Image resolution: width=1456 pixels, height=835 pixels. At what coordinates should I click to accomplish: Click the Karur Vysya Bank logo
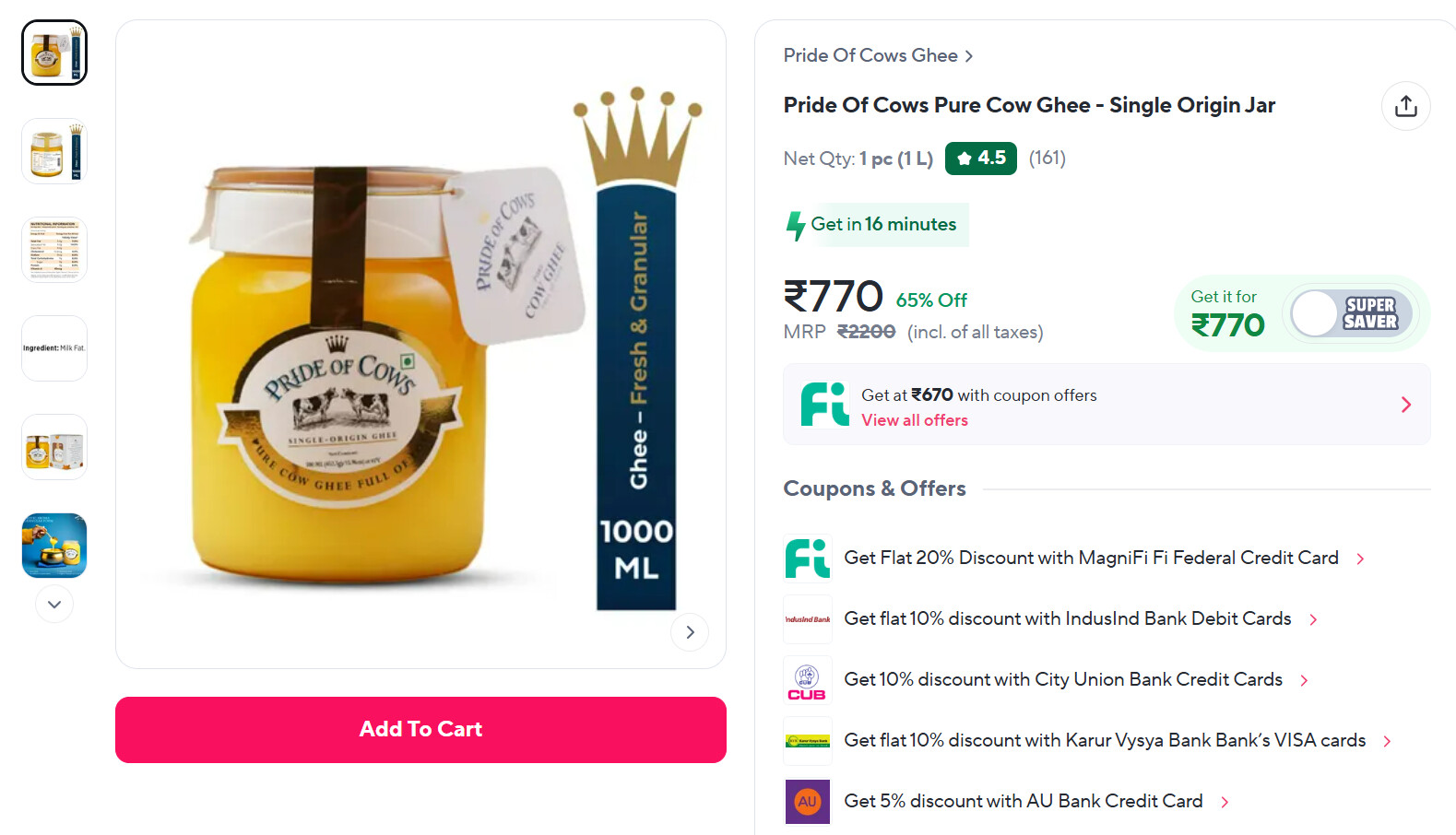pos(807,740)
